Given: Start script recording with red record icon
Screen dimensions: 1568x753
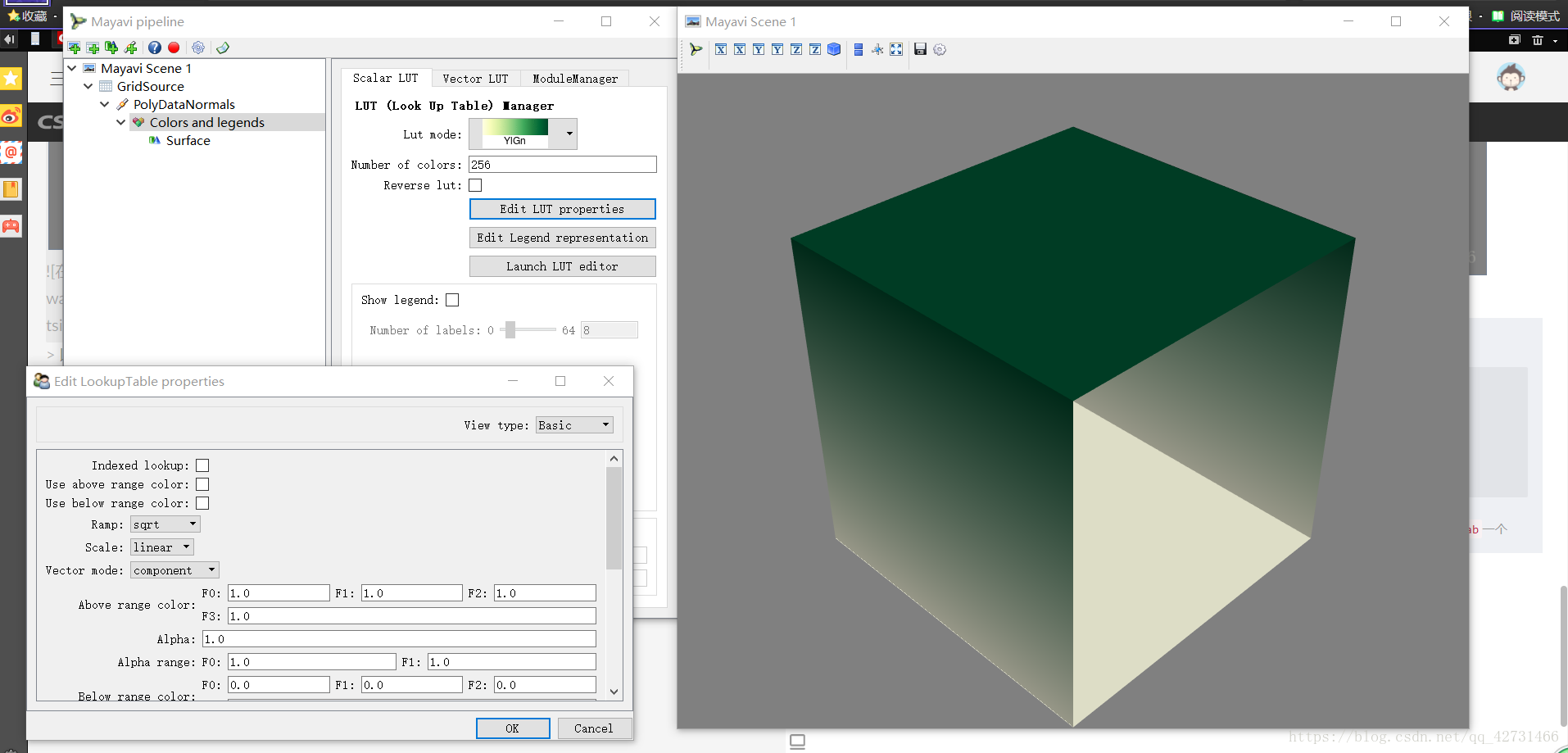Looking at the screenshot, I should click(x=174, y=48).
